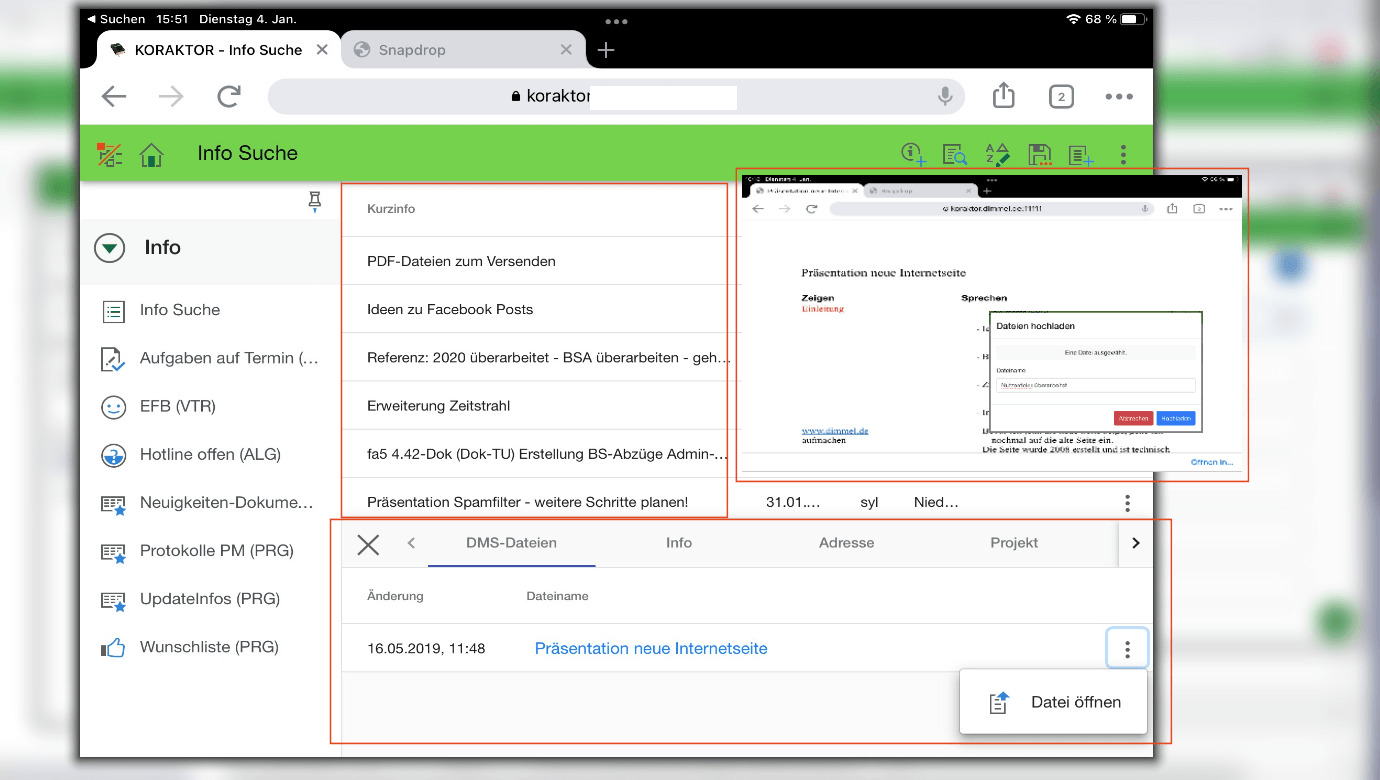
Task: Close the detail panel with the X
Action: (368, 544)
